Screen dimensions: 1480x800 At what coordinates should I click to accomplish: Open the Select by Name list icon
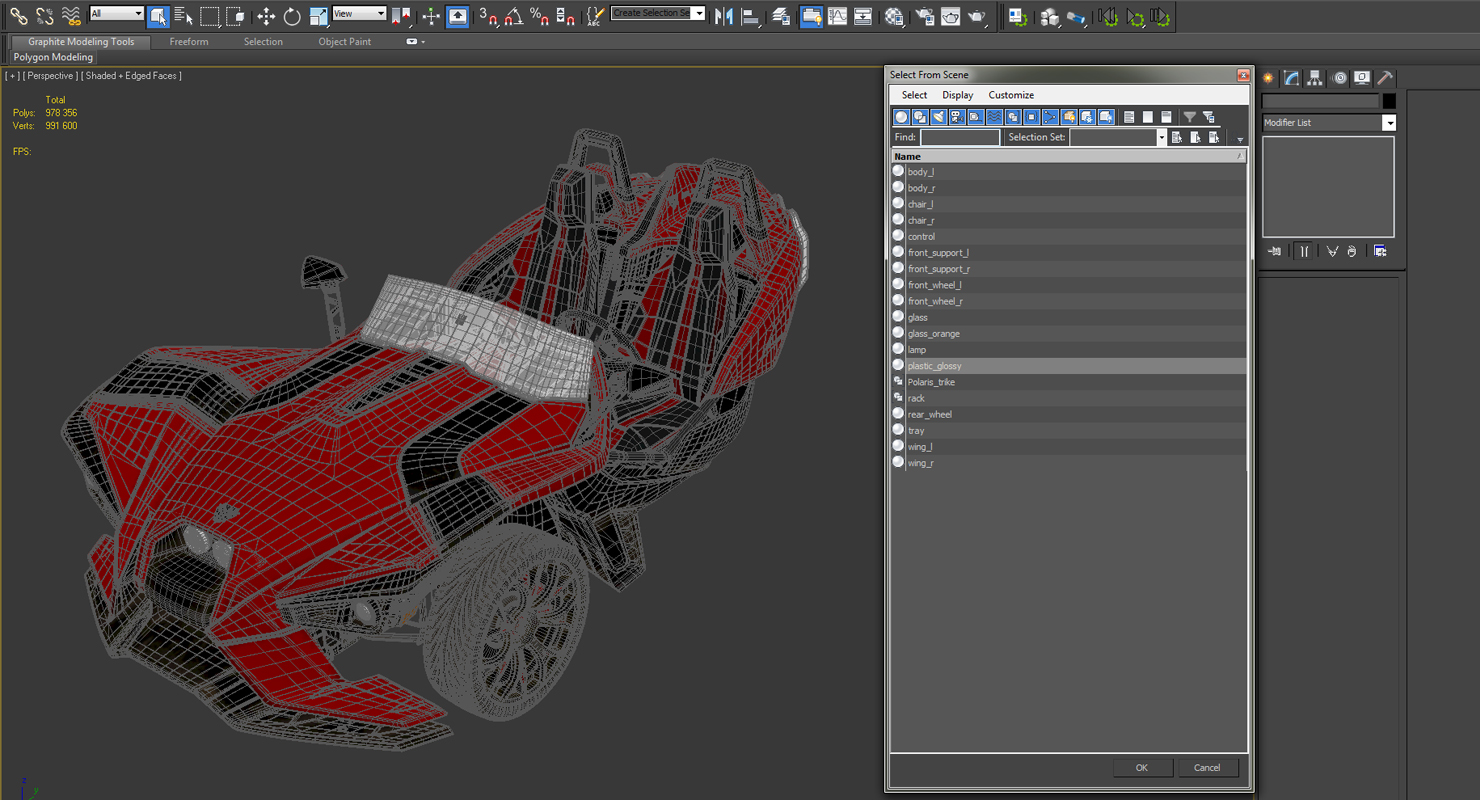coord(184,16)
